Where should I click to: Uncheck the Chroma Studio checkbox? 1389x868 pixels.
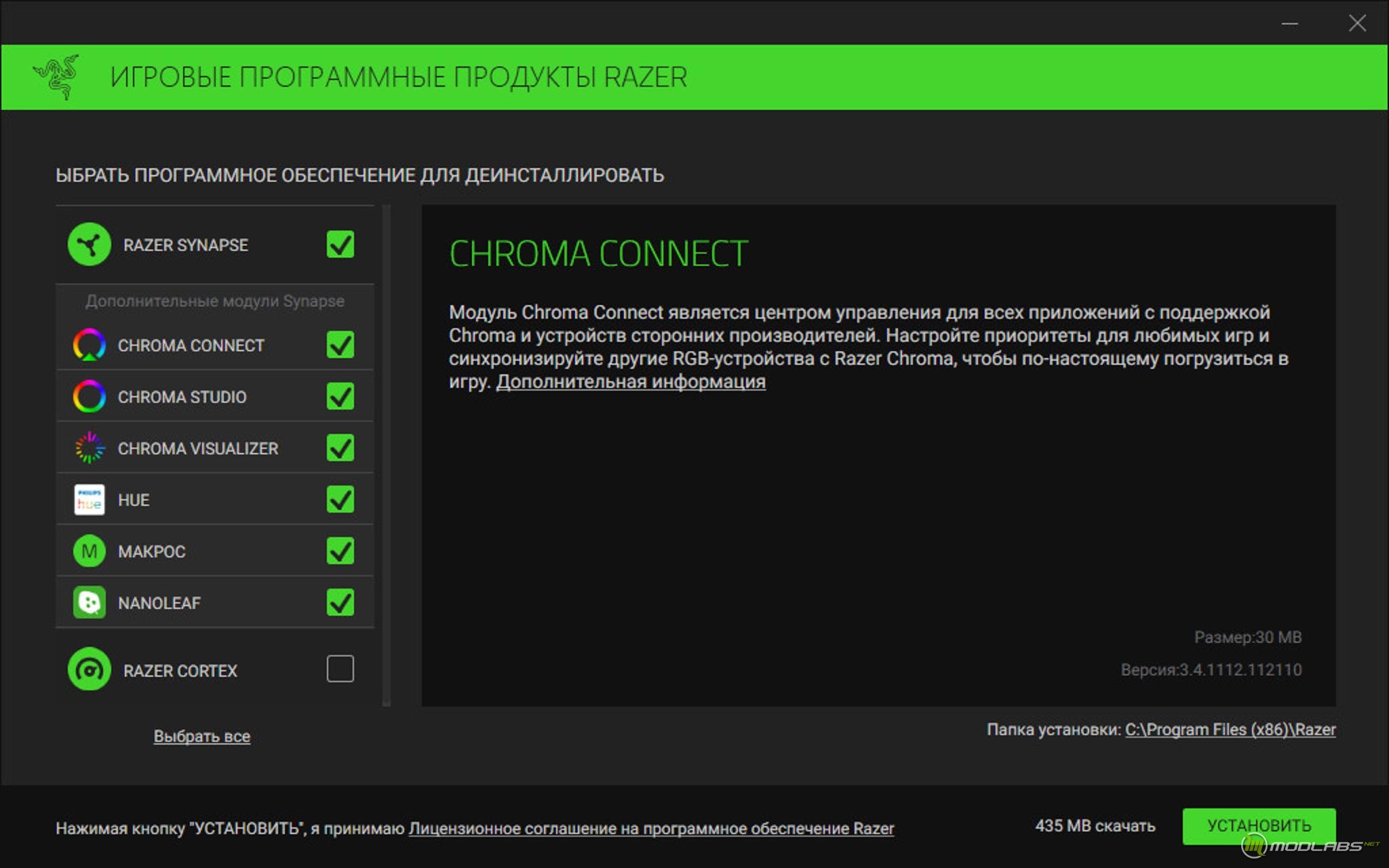coord(340,396)
